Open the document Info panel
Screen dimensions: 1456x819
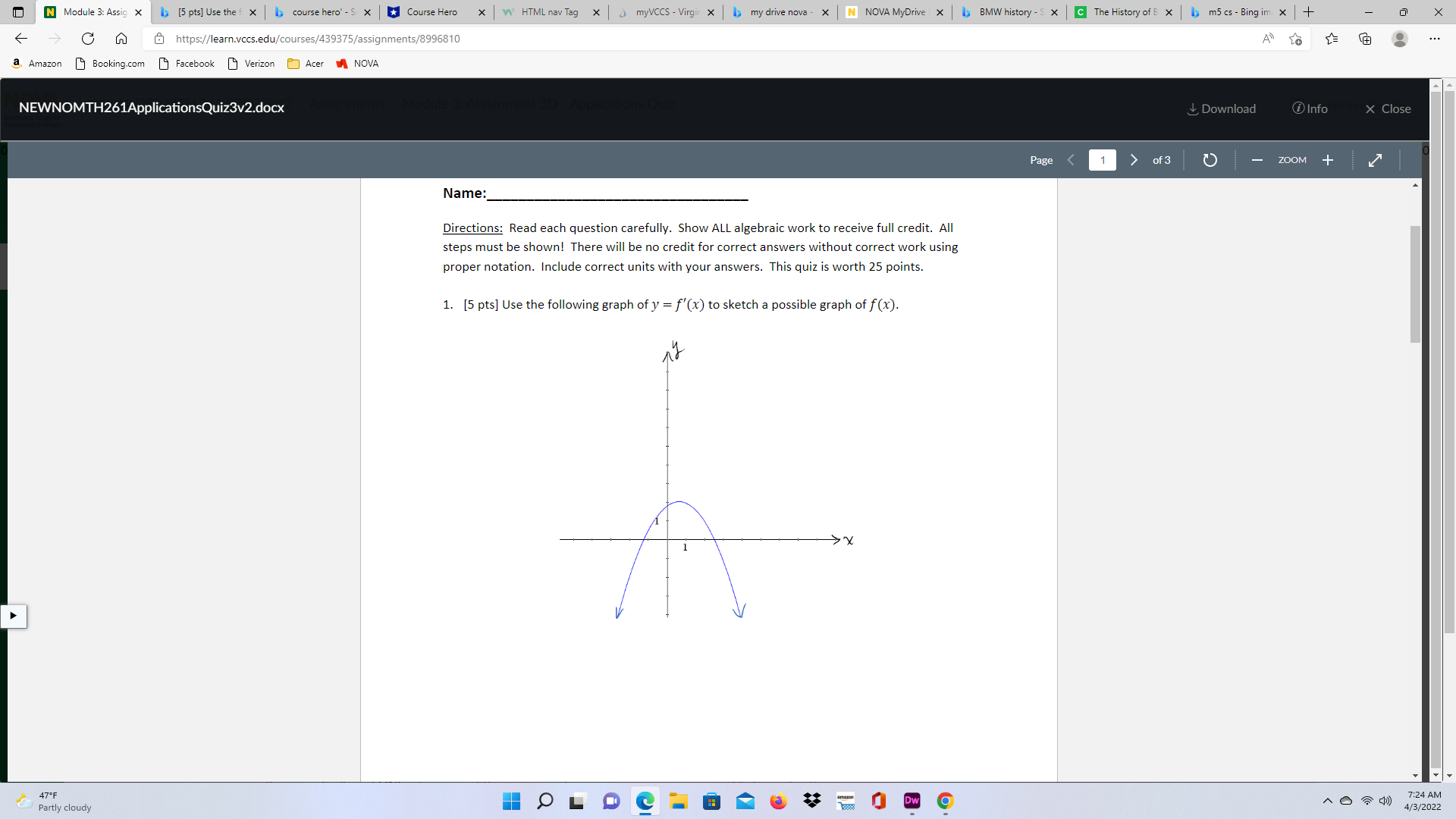(1310, 108)
